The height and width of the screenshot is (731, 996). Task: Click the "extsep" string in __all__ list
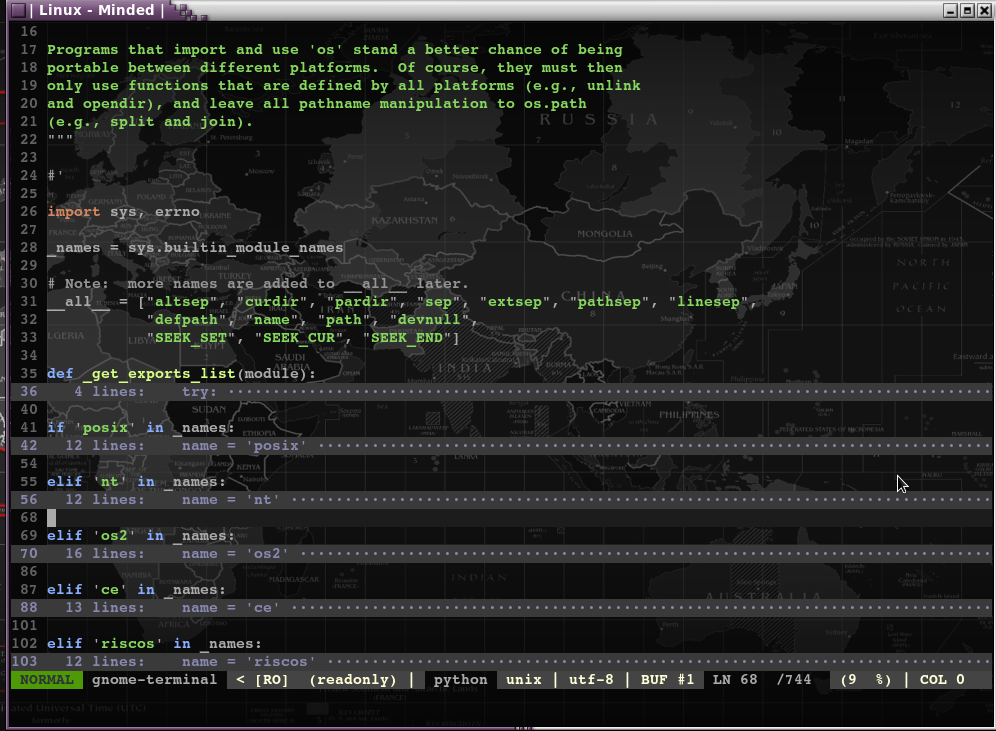[515, 302]
